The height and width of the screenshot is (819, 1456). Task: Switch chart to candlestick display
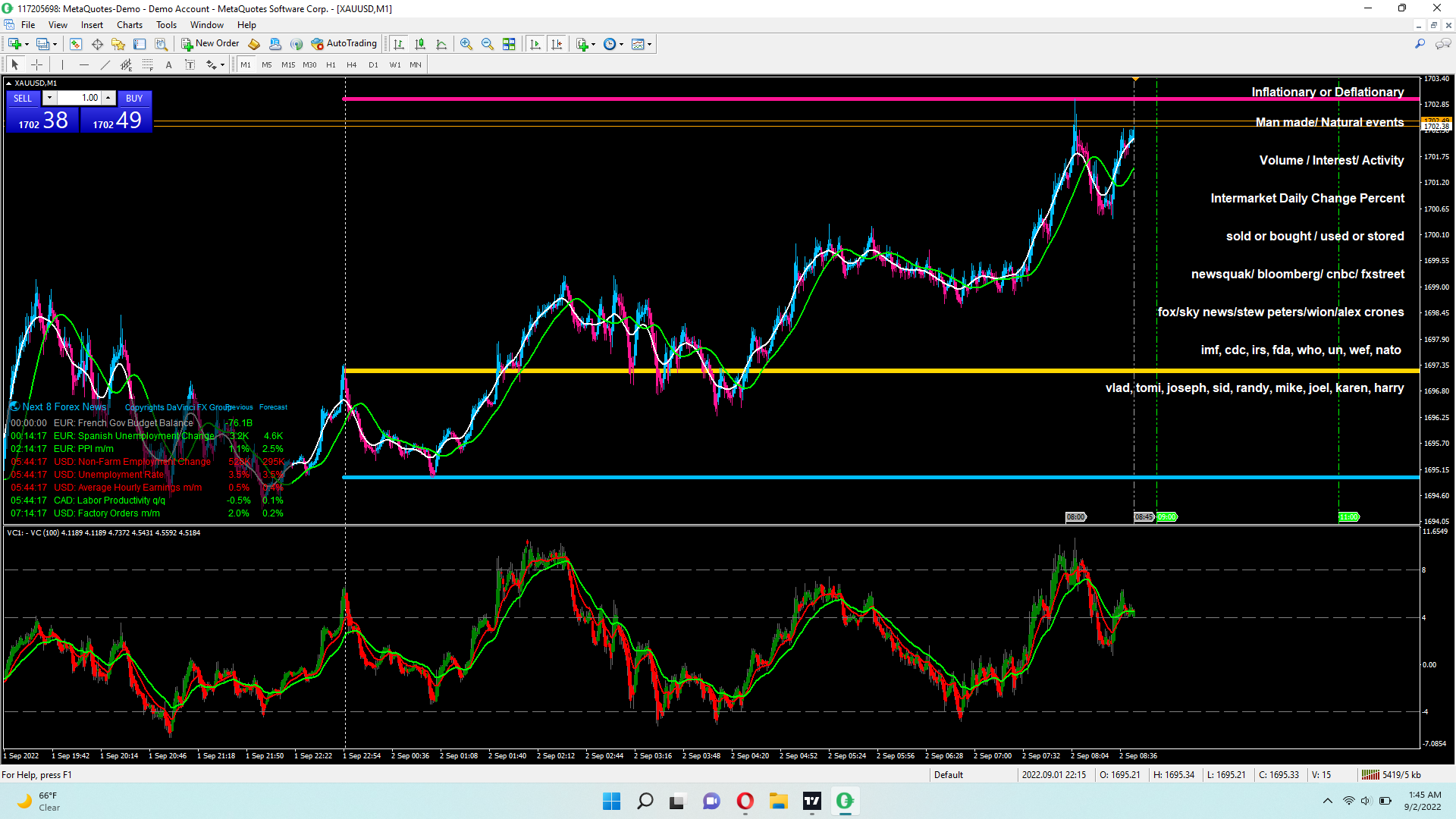(420, 44)
